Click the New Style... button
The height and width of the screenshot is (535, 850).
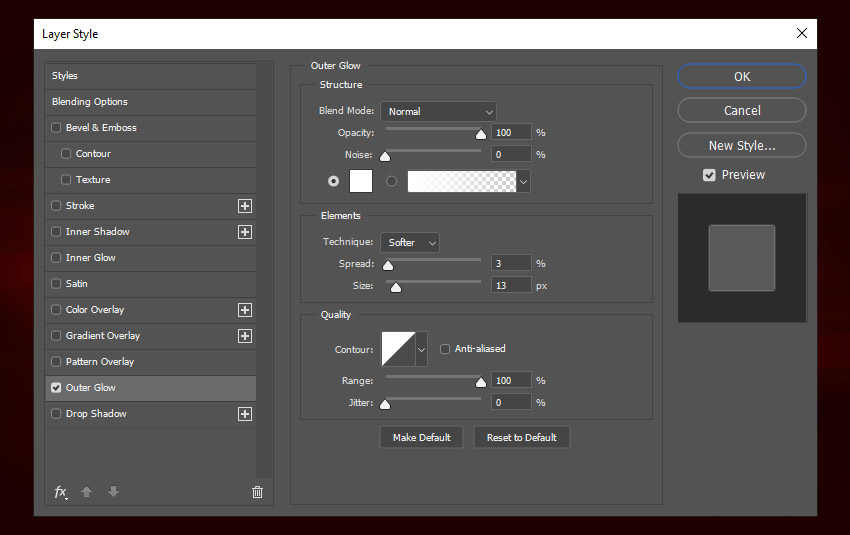[x=741, y=145]
